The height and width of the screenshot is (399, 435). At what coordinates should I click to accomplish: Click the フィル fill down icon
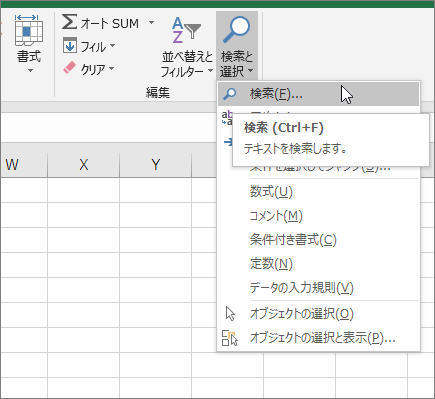(70, 45)
